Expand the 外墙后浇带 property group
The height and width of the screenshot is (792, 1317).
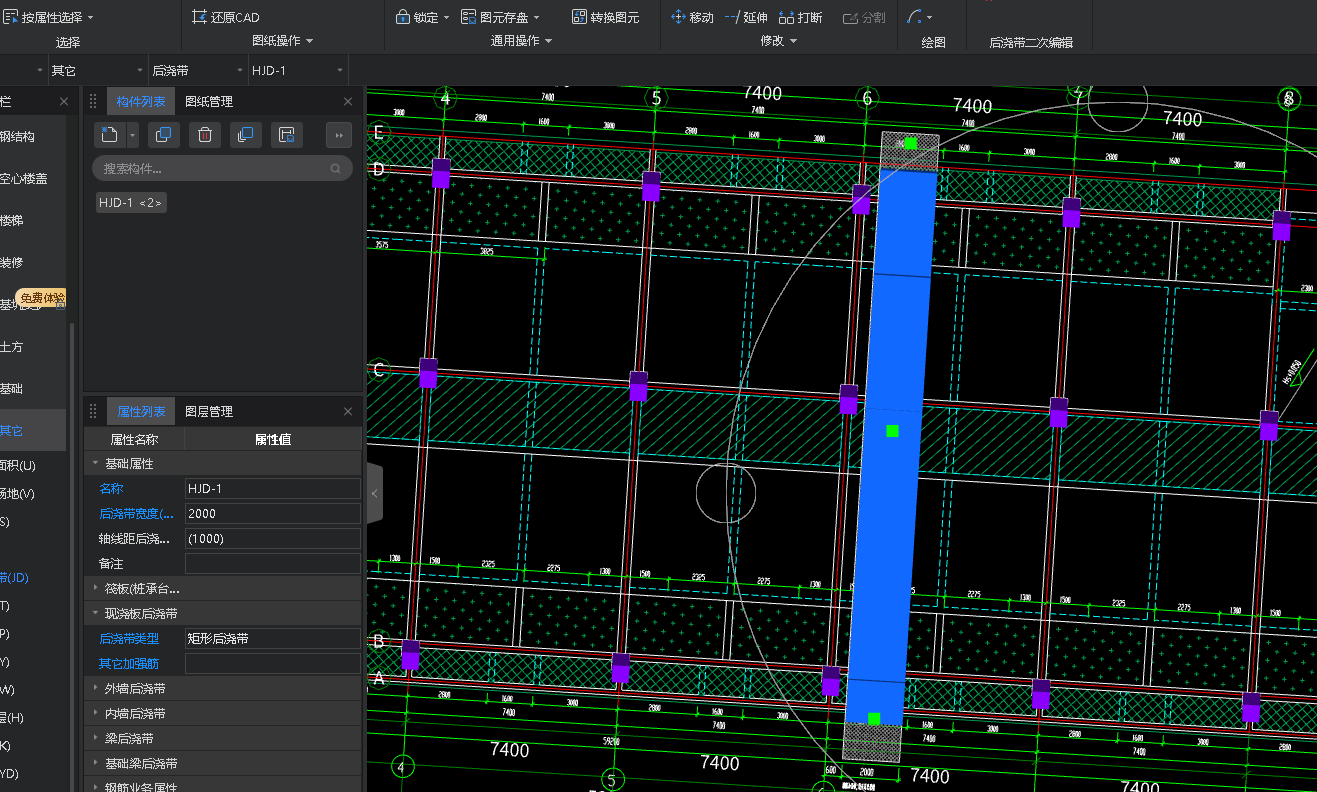[135, 689]
